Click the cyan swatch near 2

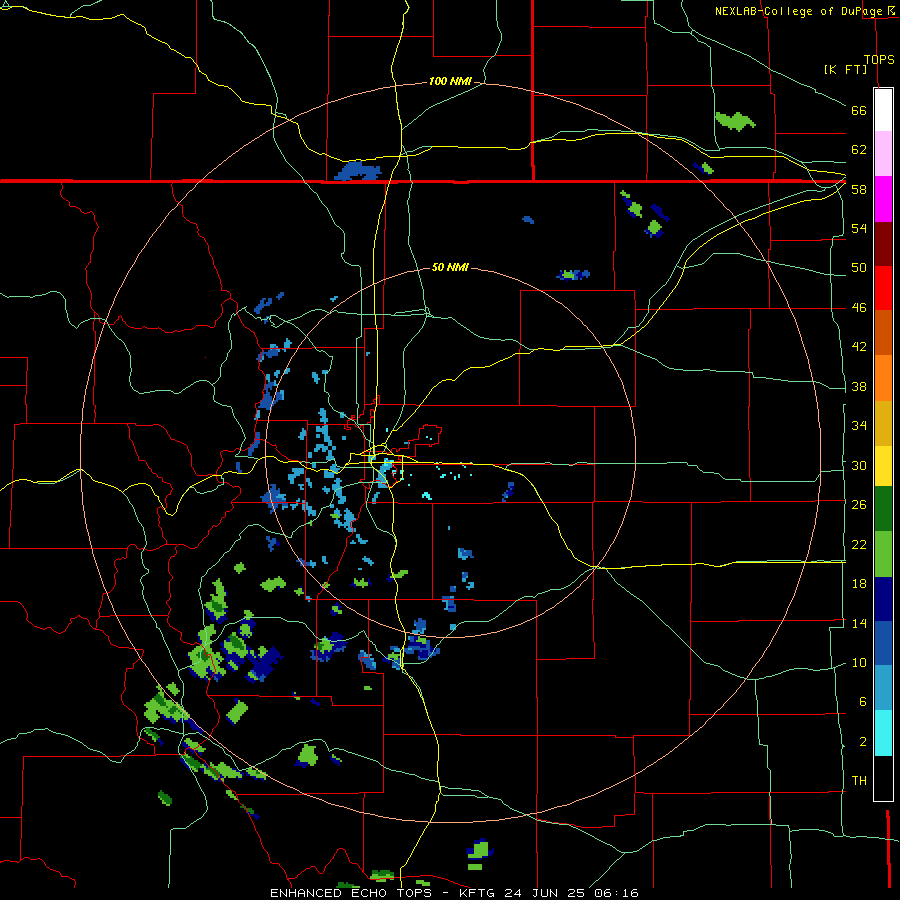pos(883,733)
